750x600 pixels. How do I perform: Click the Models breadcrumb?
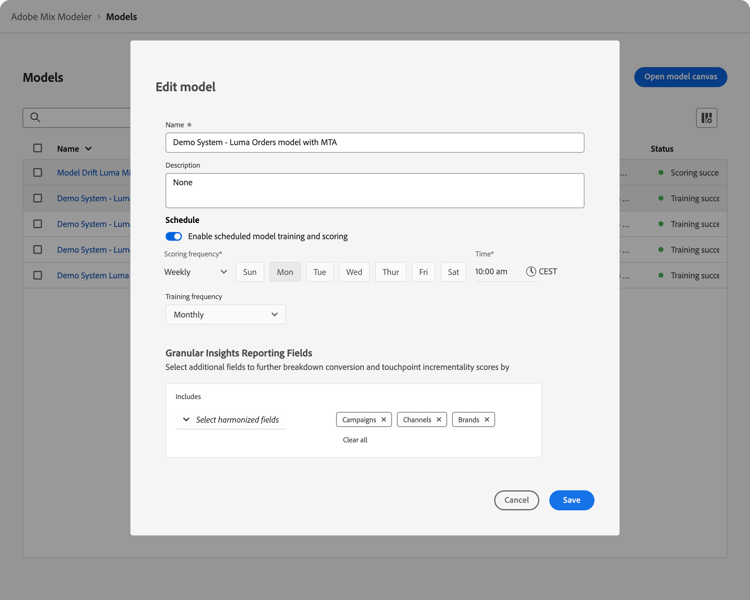pyautogui.click(x=121, y=17)
